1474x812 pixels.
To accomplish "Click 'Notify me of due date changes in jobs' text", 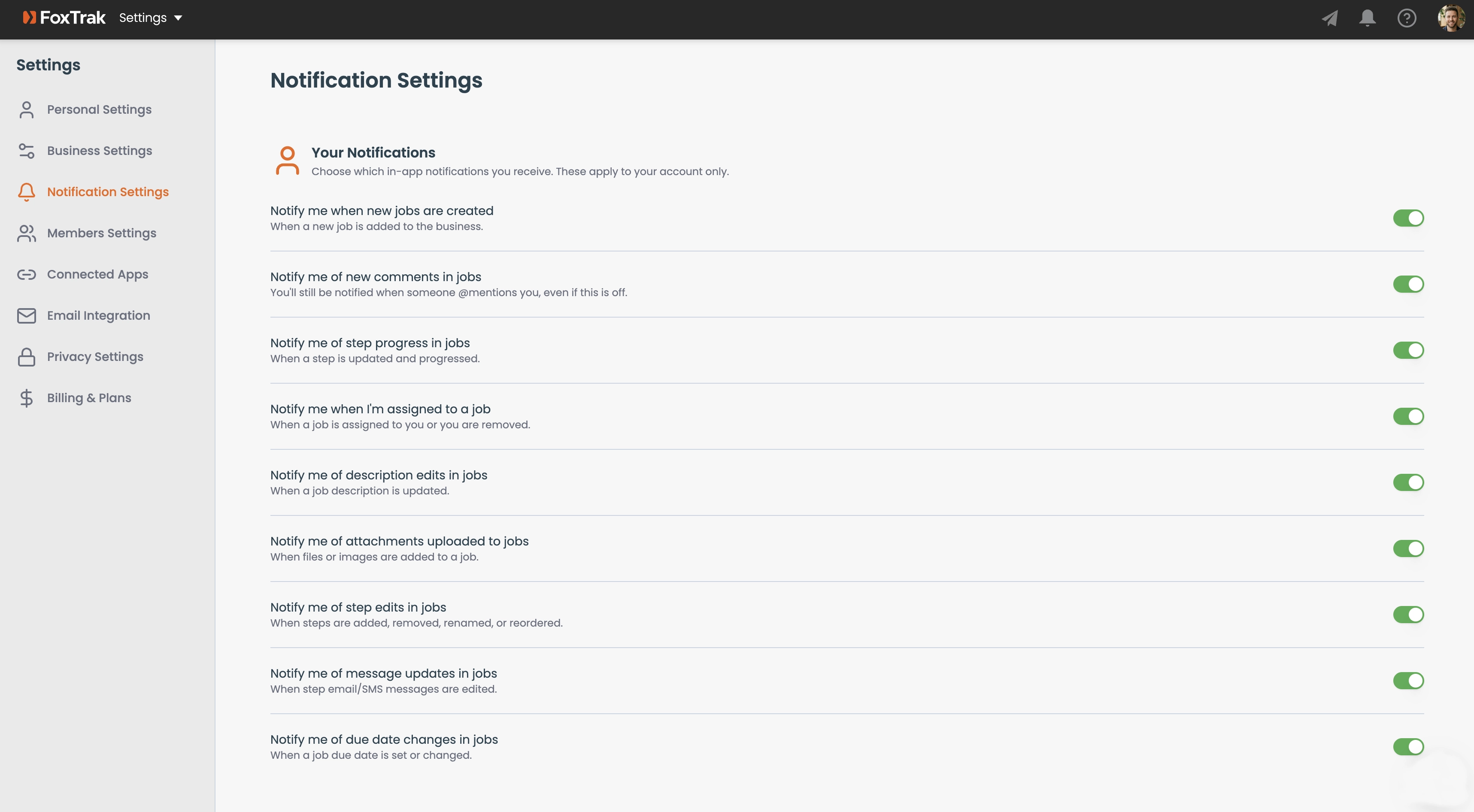I will [384, 739].
